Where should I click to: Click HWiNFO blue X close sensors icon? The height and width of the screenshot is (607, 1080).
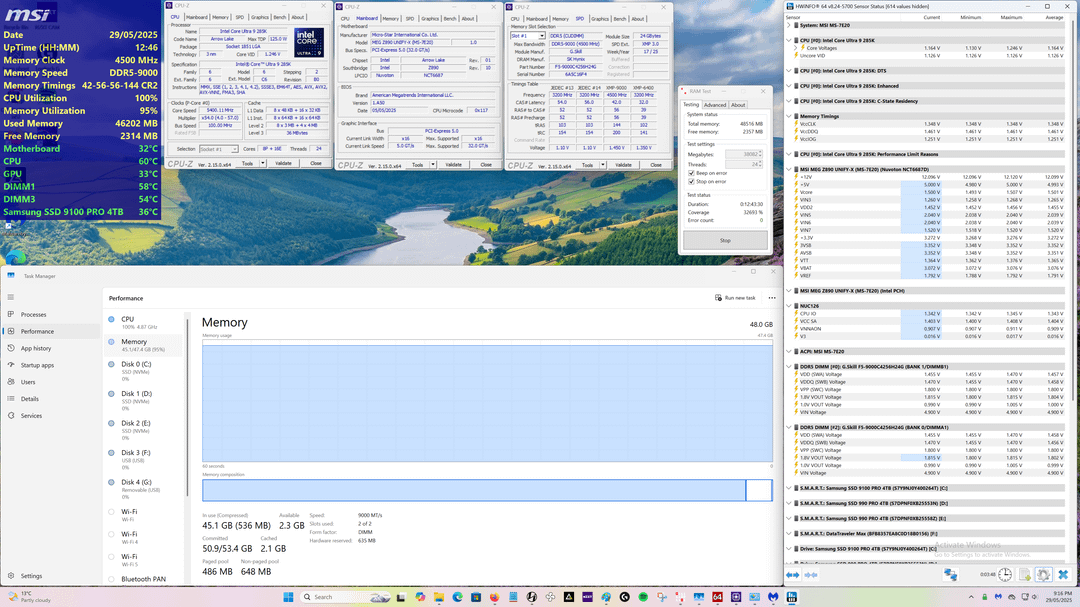1063,575
